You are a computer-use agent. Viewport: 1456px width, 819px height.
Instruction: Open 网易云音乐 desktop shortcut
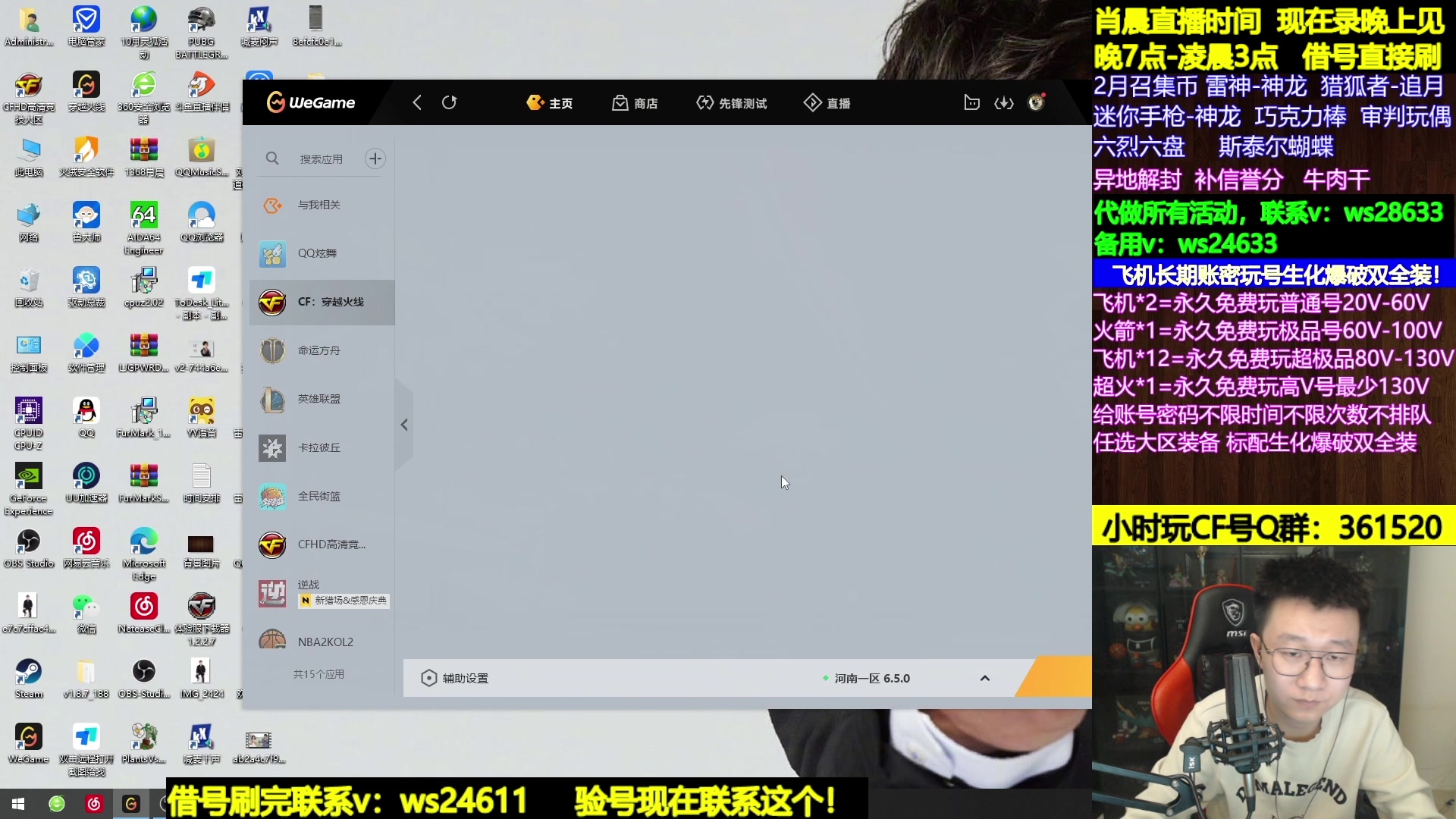(86, 548)
